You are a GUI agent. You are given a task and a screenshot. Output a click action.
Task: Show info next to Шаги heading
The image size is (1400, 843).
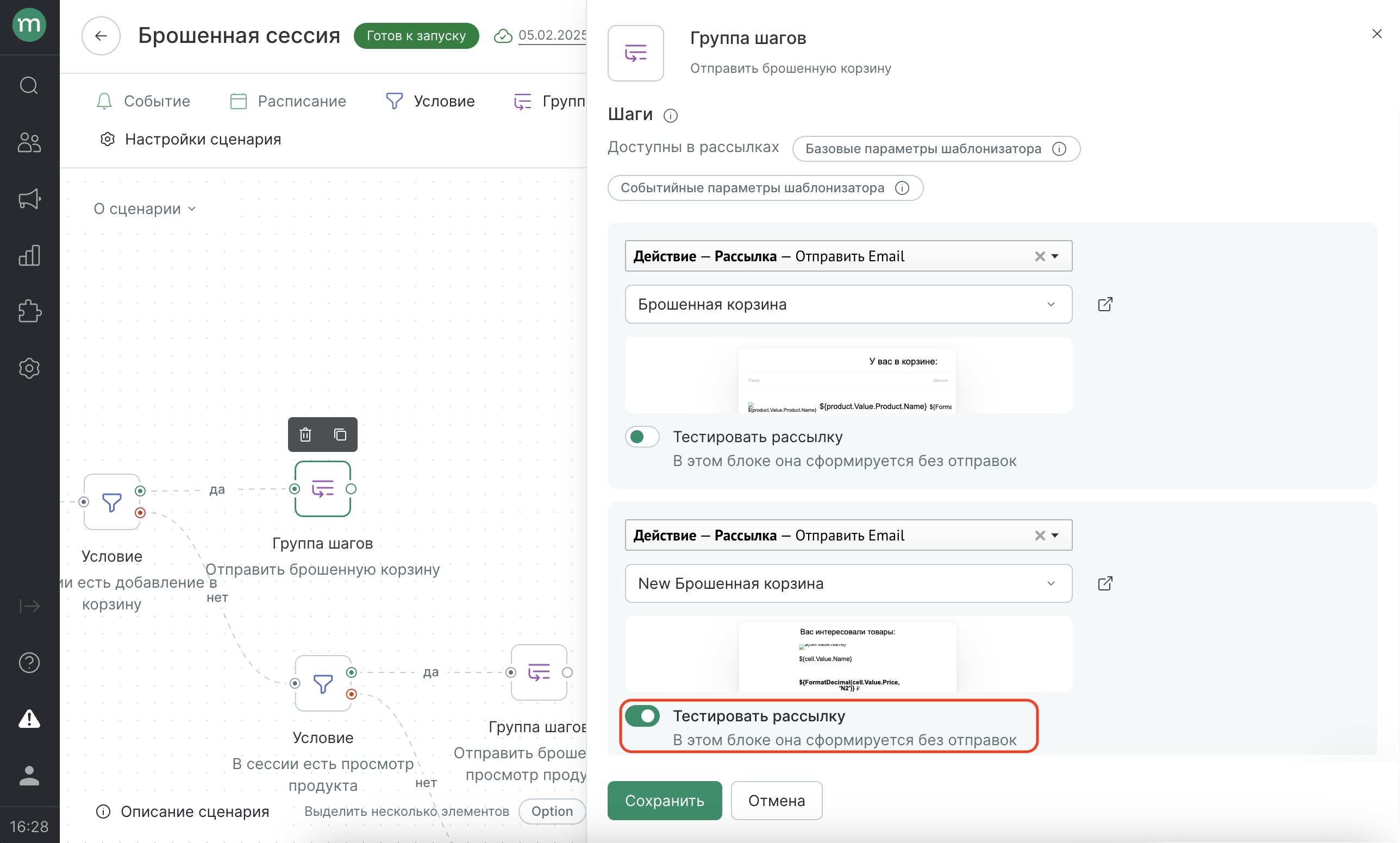pyautogui.click(x=671, y=116)
